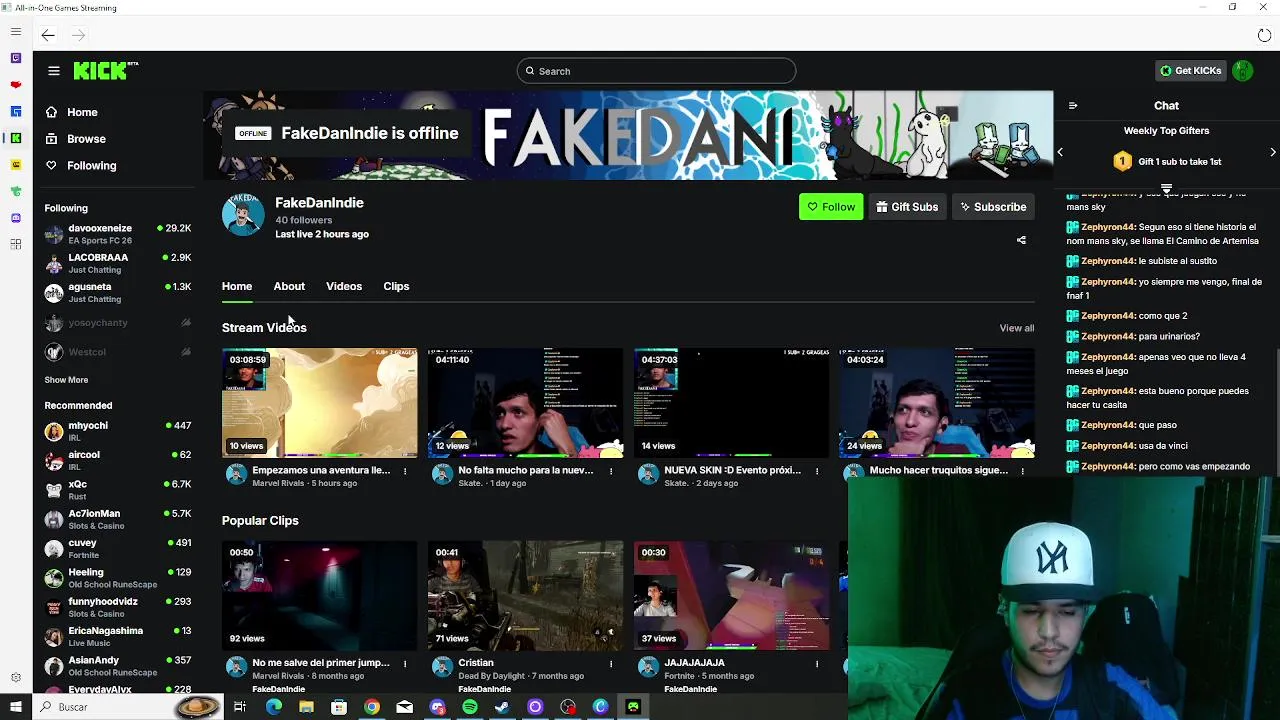Open xQc channel in Recommended

[x=118, y=490]
